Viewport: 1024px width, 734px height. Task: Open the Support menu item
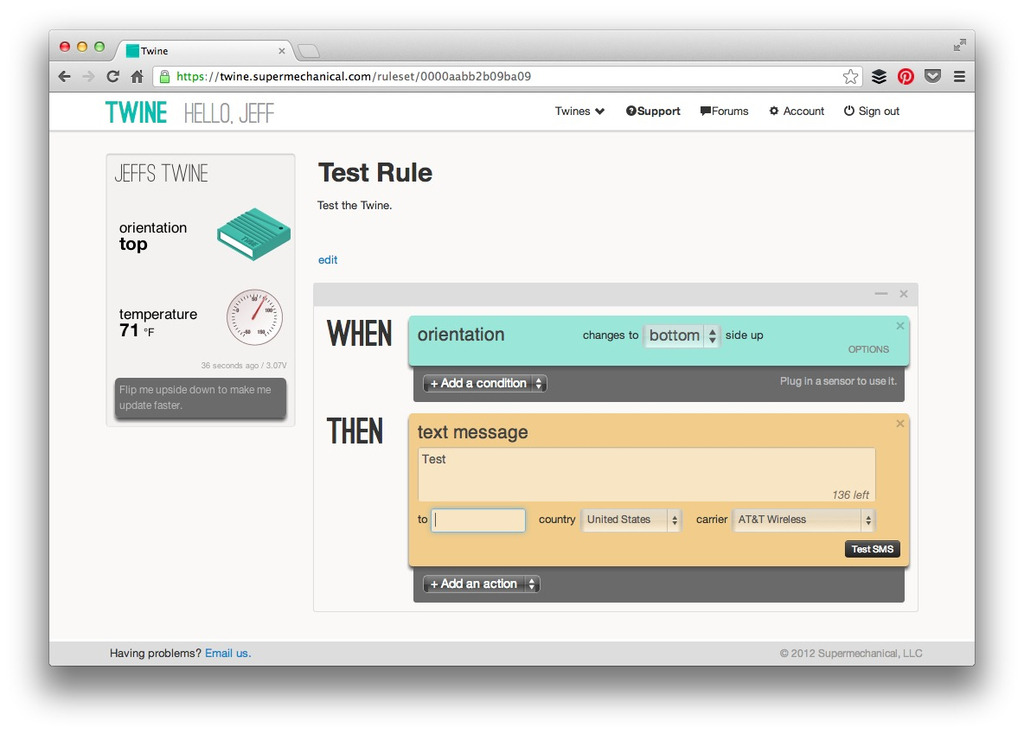click(x=653, y=112)
